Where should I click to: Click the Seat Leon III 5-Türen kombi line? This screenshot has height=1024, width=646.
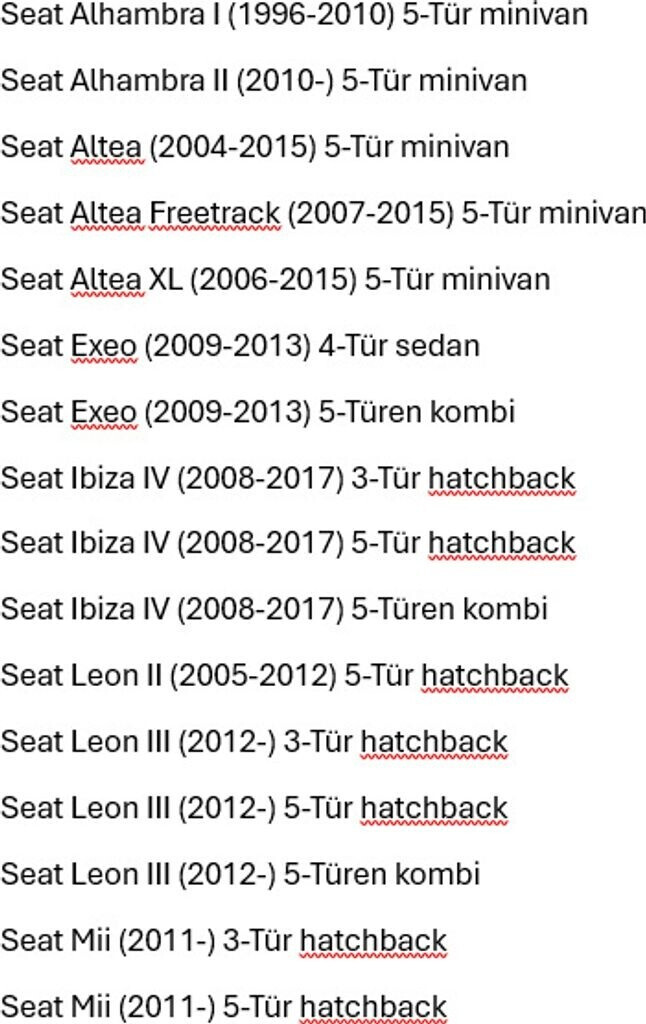(x=239, y=874)
